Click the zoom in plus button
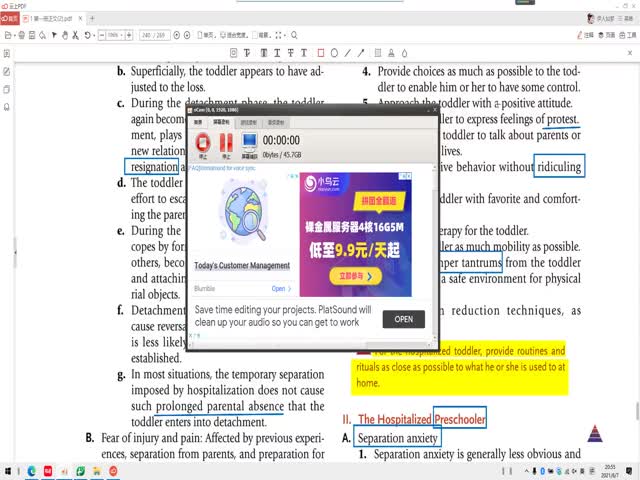Viewport: 640px width, 480px height. [x=129, y=35]
